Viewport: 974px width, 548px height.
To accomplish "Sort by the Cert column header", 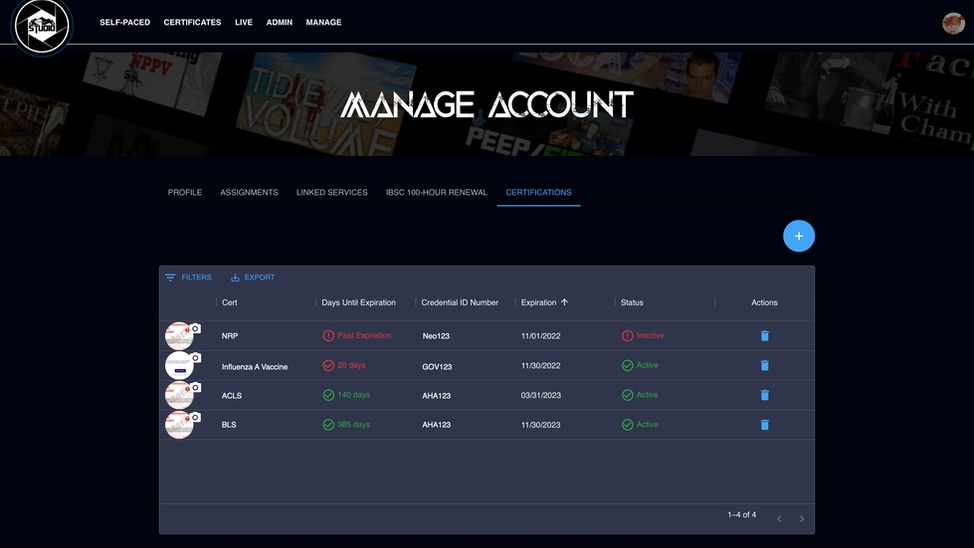I will tap(230, 303).
